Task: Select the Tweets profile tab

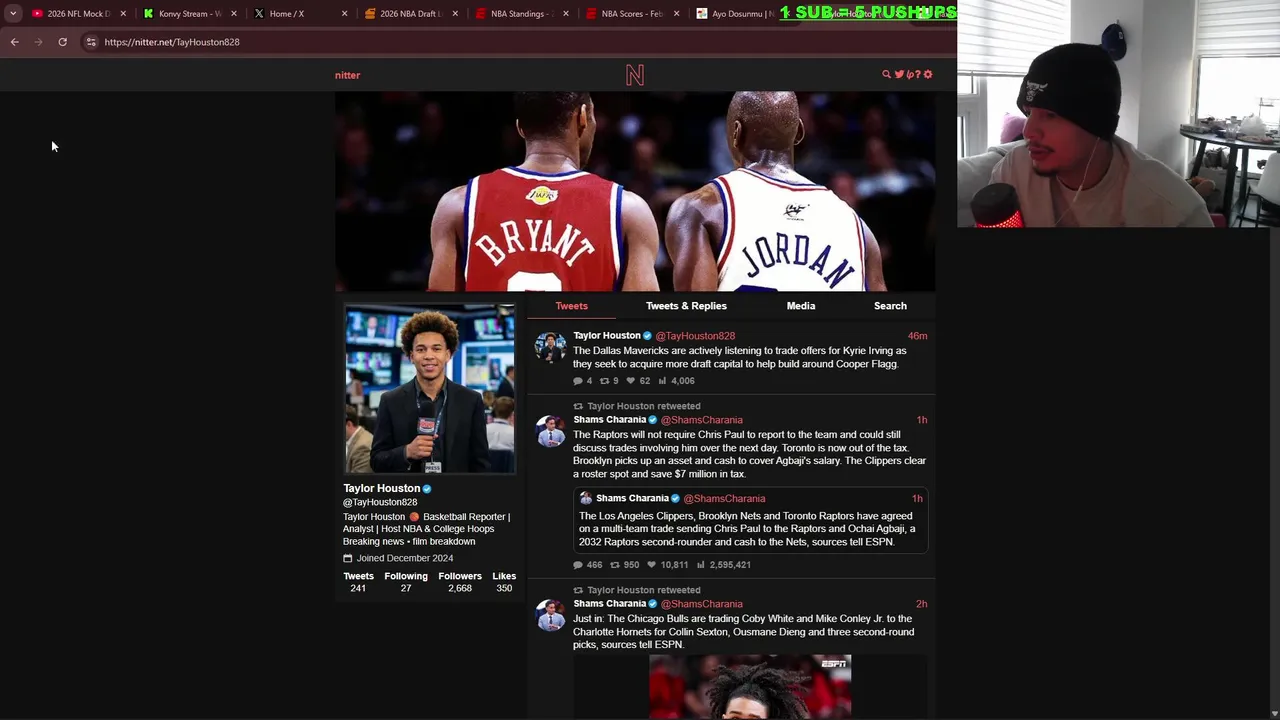Action: [572, 306]
